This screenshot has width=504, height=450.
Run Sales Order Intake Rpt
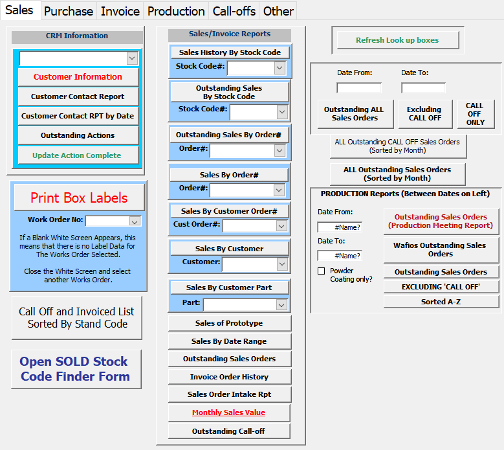click(229, 394)
